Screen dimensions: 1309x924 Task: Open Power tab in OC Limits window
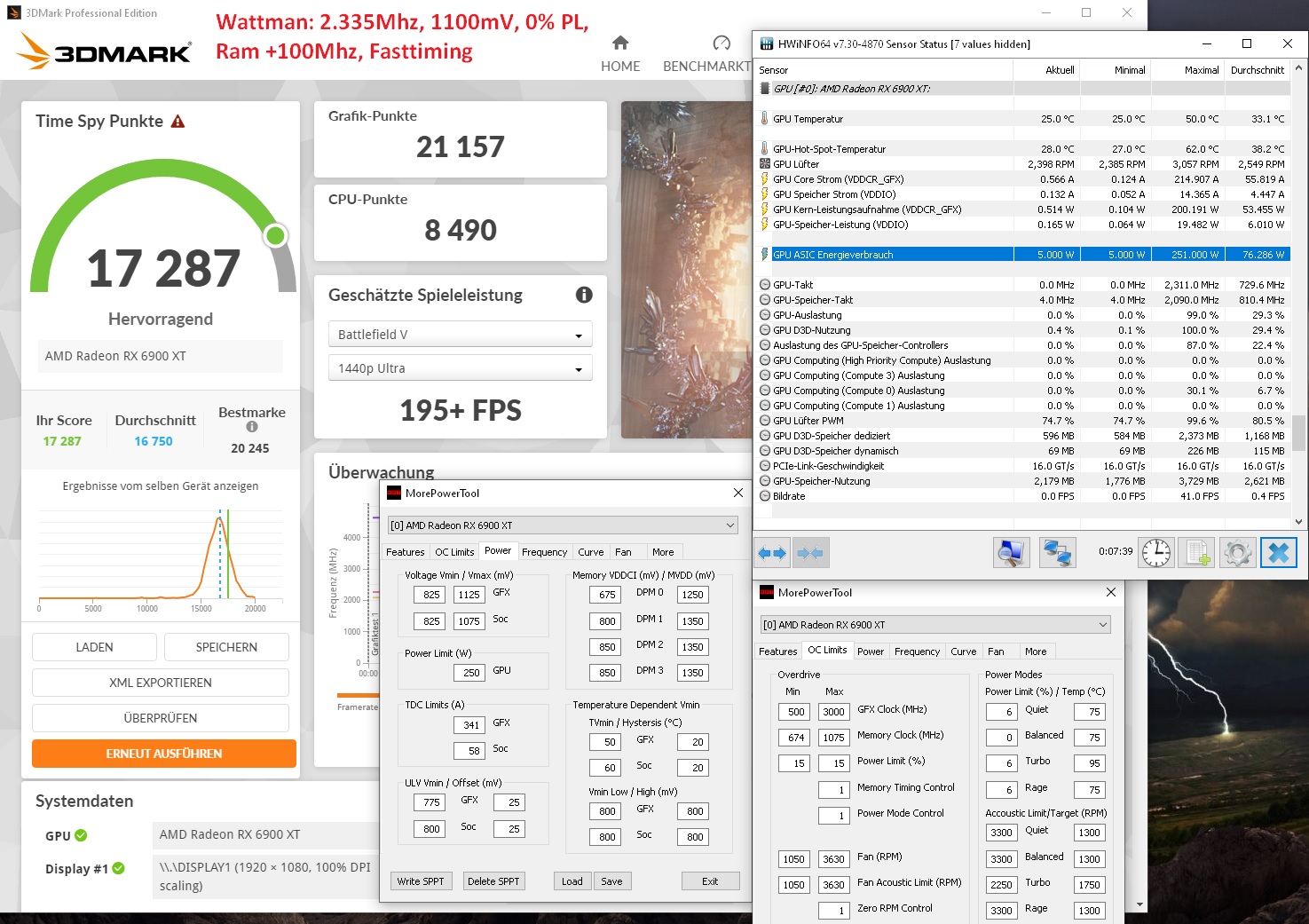click(x=871, y=652)
